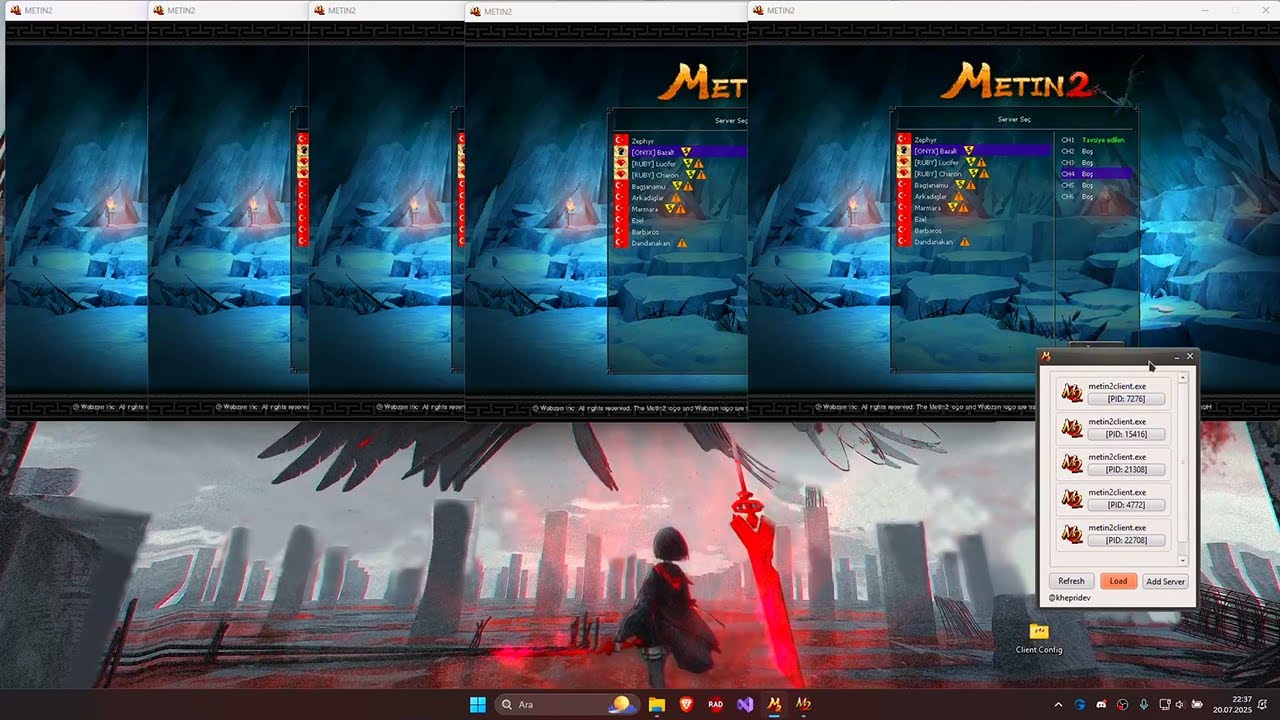Click the M2 icon for PID 21308

(1073, 463)
